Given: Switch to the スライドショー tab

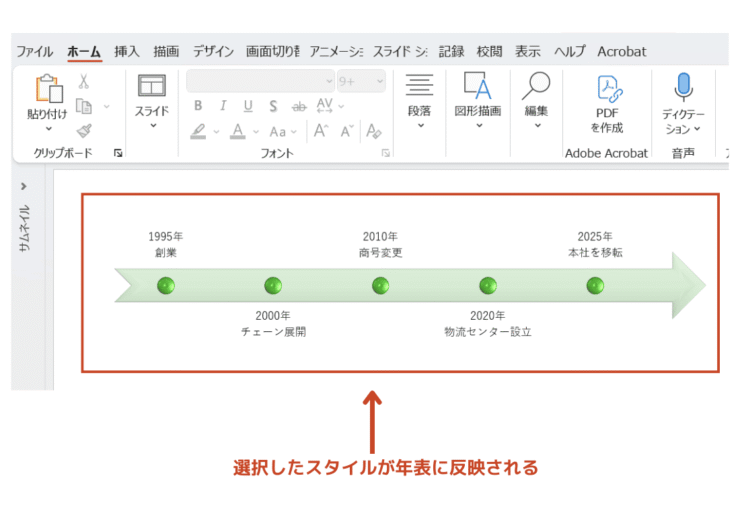Looking at the screenshot, I should coord(400,51).
